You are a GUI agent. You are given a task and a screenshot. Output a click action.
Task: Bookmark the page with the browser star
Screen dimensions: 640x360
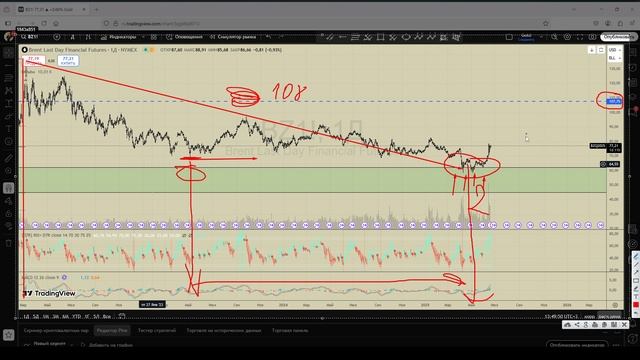point(546,24)
